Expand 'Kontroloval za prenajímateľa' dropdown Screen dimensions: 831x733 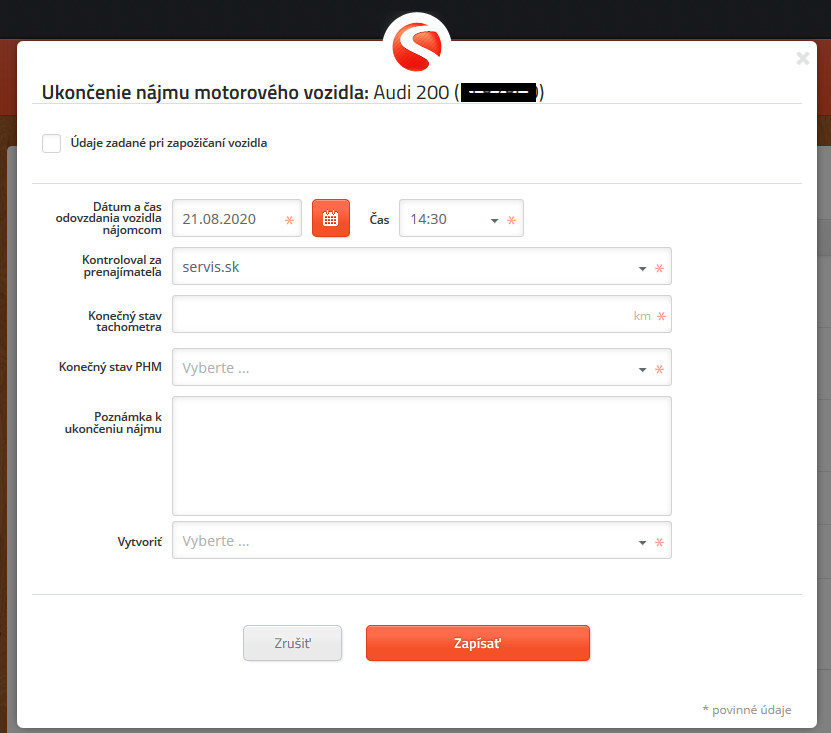[422, 266]
